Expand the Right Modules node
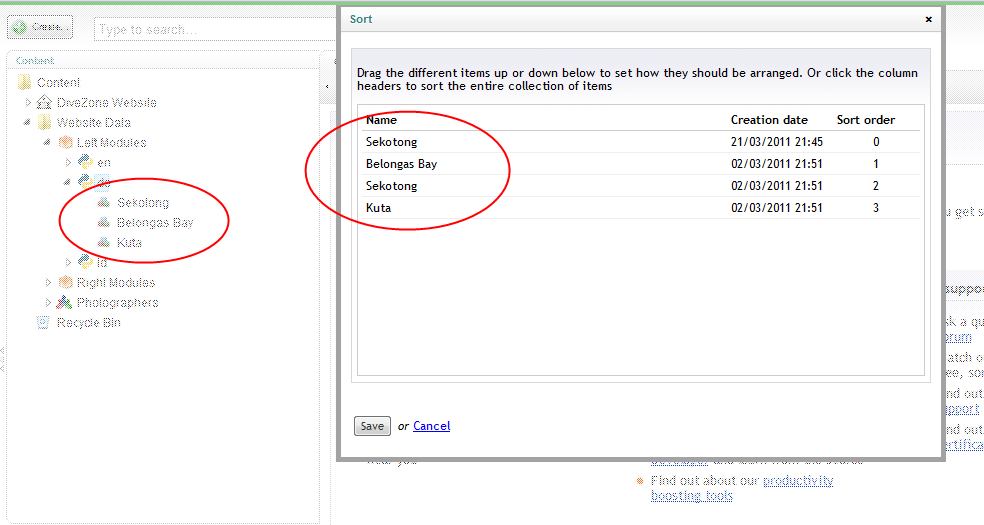This screenshot has width=984, height=525. click(x=48, y=283)
